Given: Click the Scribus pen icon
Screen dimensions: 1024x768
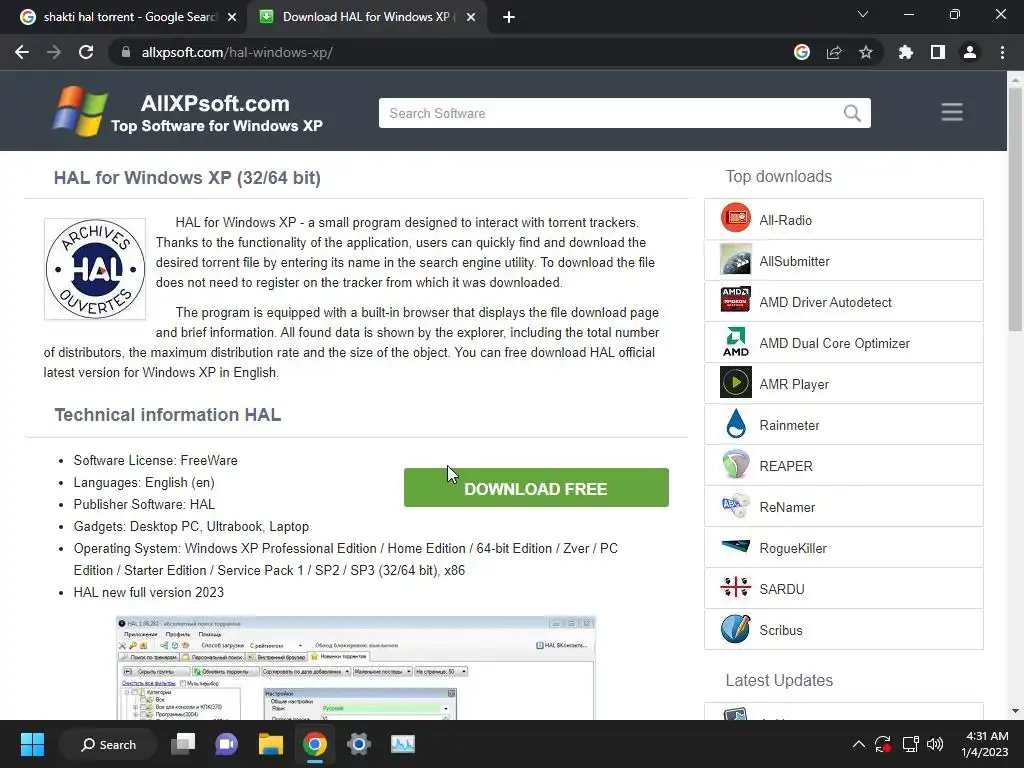Looking at the screenshot, I should 735,628.
